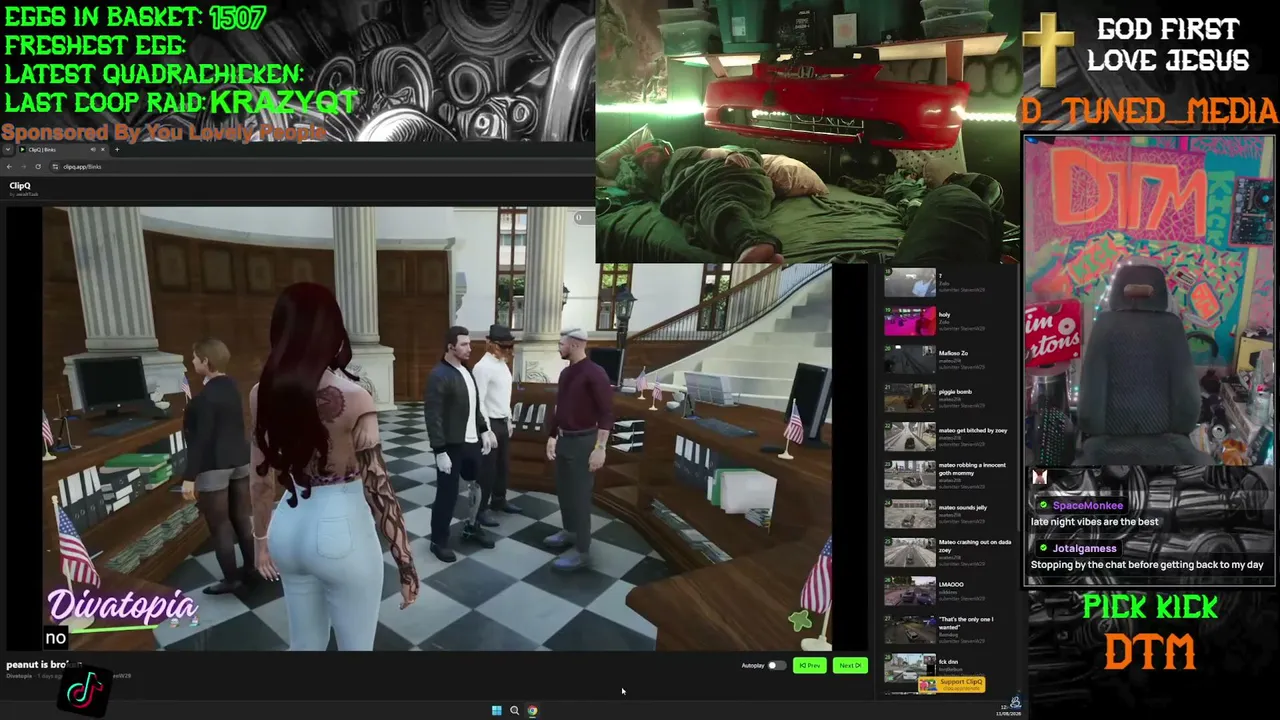Click the TikTok logo overlay
This screenshot has width=1280, height=720.
pyautogui.click(x=84, y=690)
